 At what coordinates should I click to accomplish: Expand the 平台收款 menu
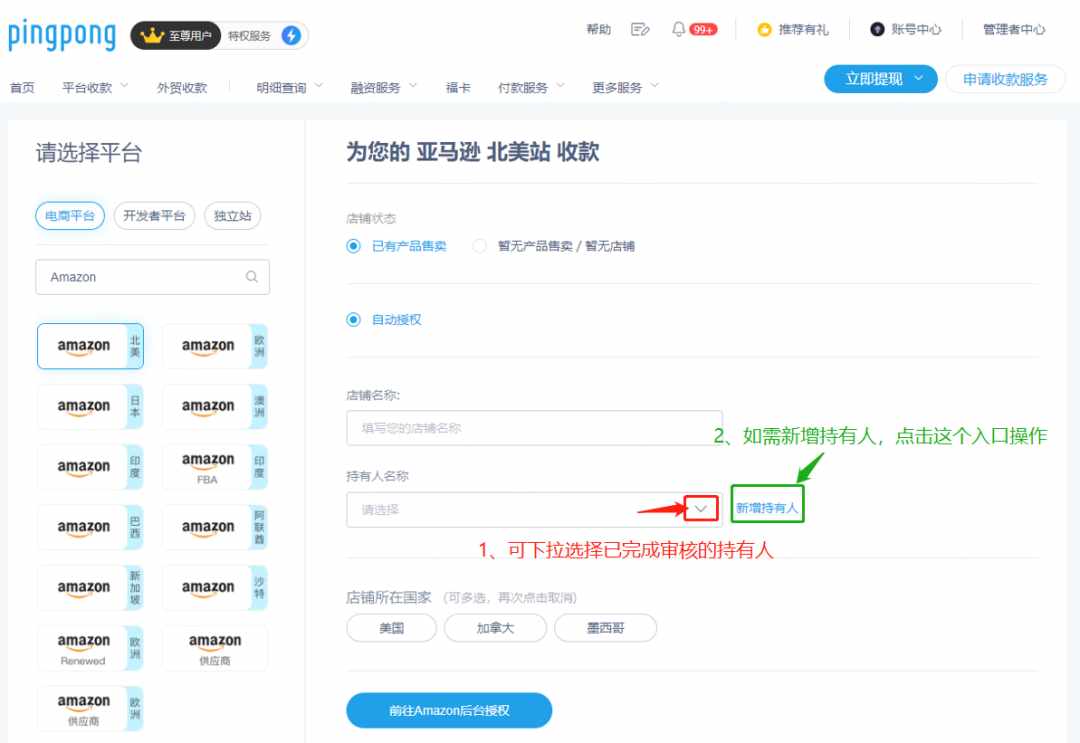click(95, 87)
